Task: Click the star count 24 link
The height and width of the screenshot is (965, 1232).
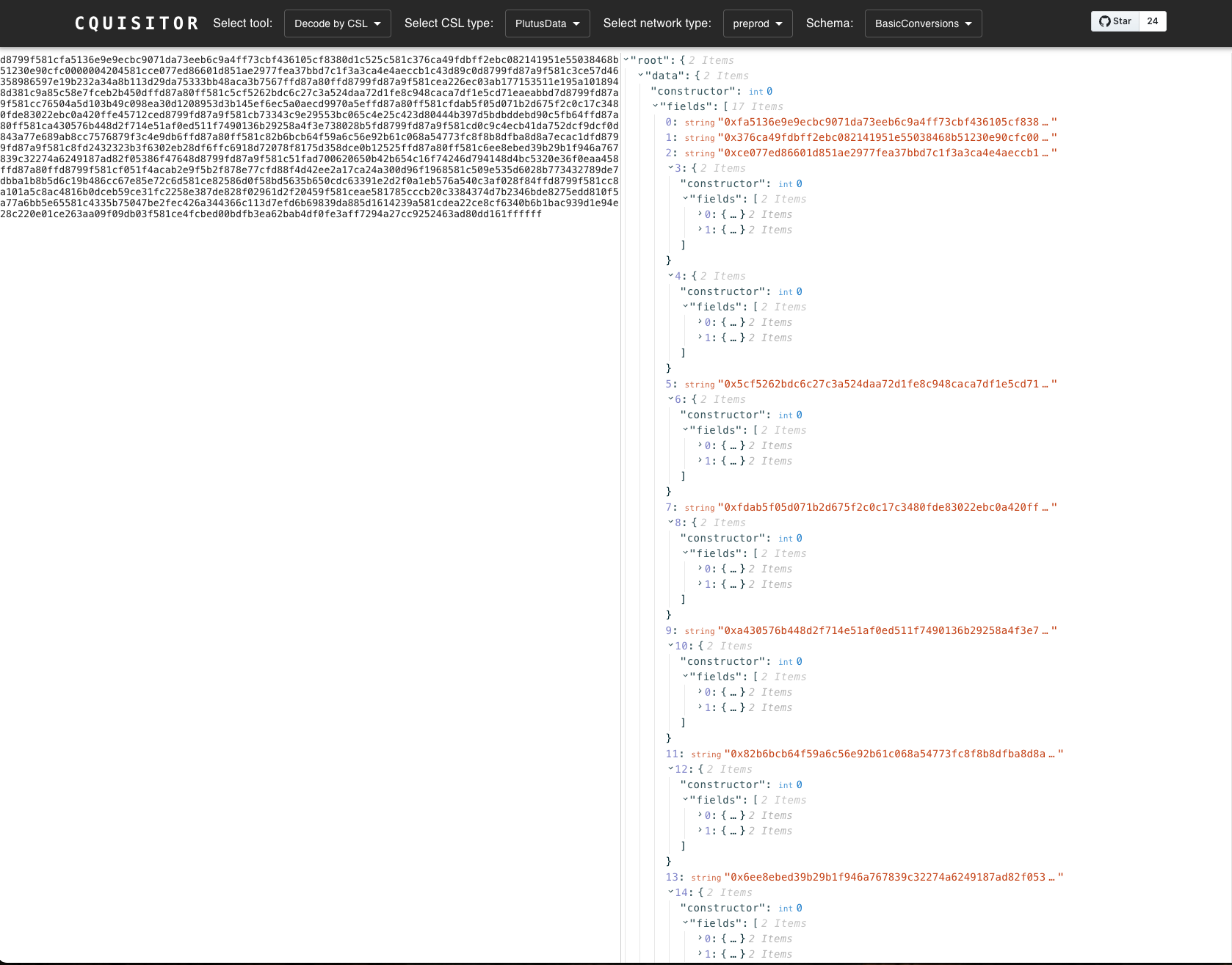Action: (1152, 21)
